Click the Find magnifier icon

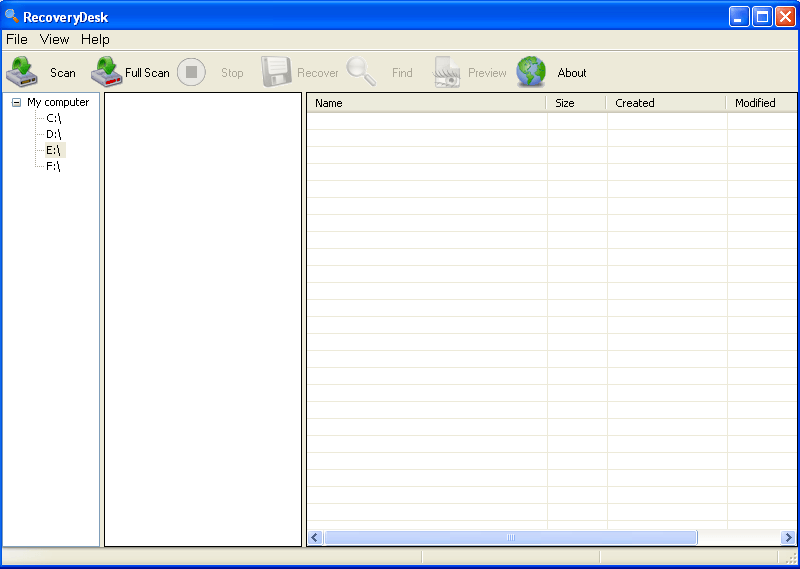tap(361, 71)
